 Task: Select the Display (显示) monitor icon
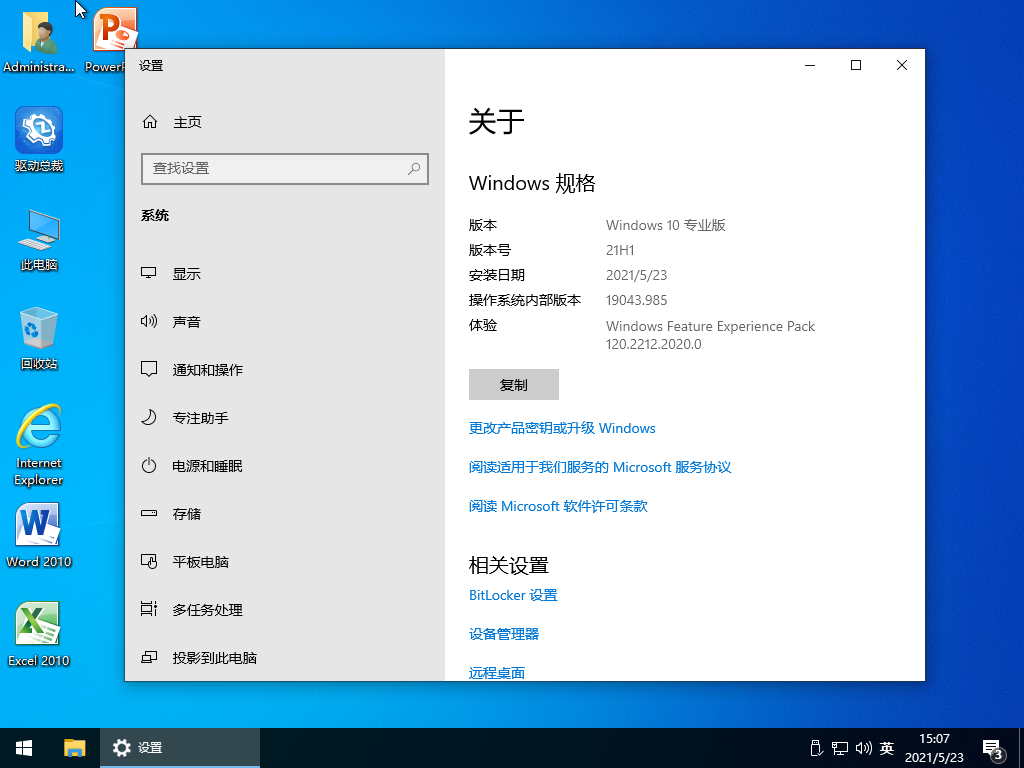pos(149,273)
